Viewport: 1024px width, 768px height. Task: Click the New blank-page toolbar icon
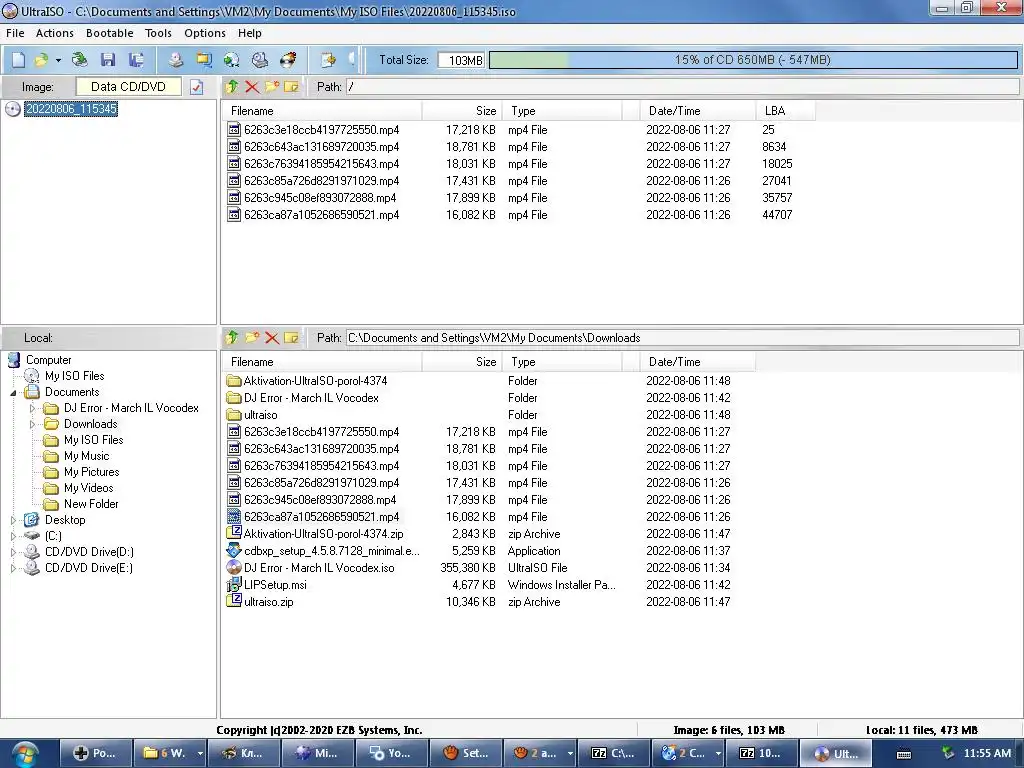click(18, 60)
